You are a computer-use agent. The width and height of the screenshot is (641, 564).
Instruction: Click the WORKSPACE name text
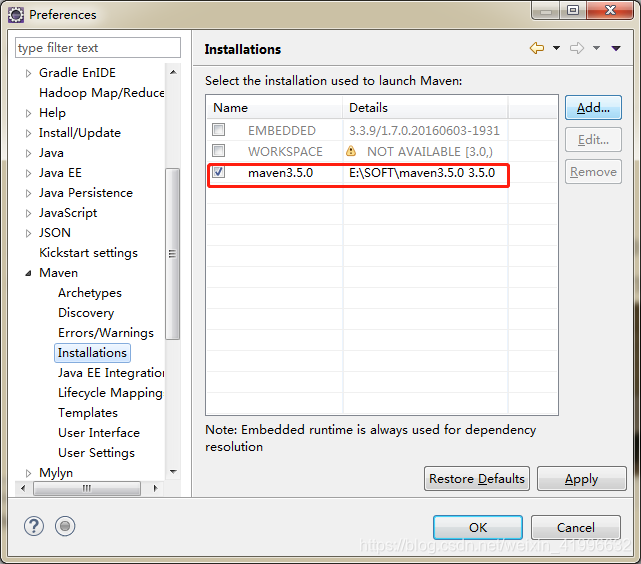pos(285,152)
